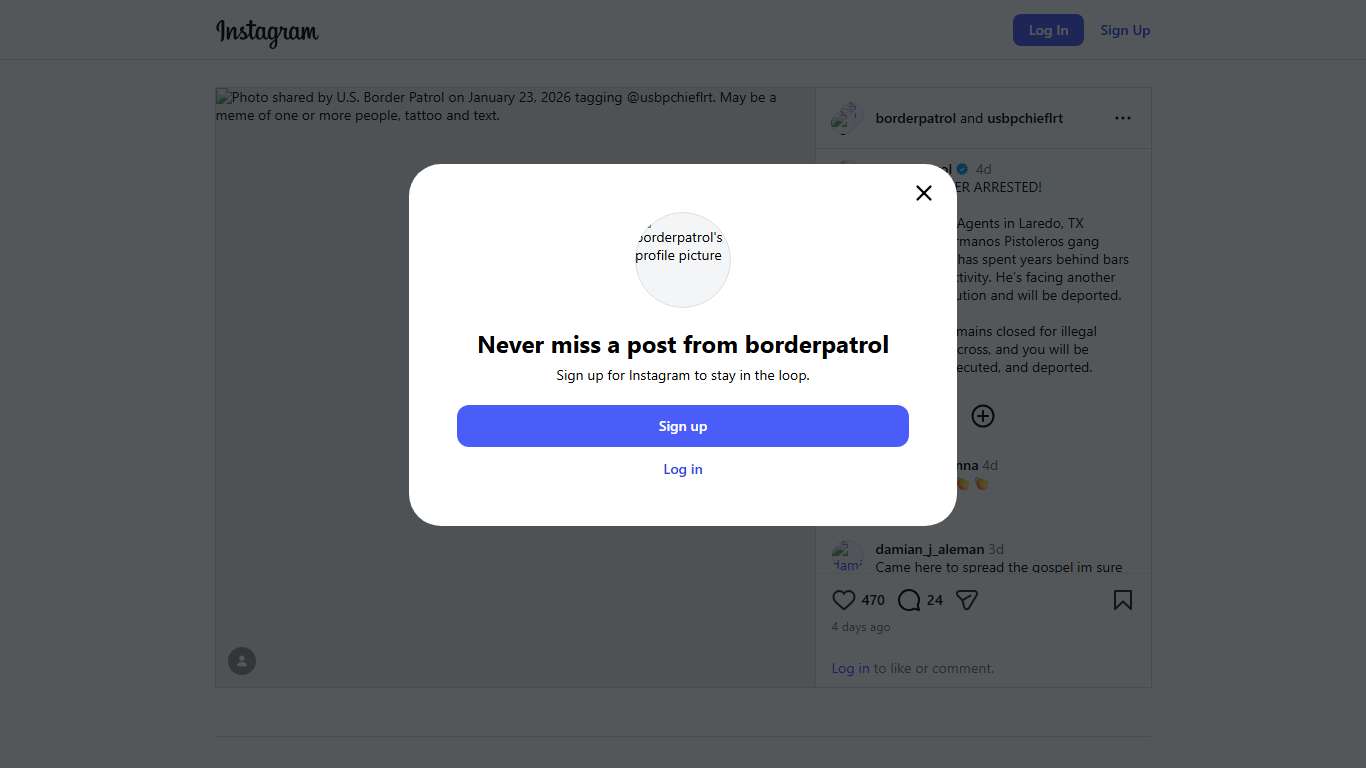Visit damian_j_aleman commenter profile
This screenshot has height=768, width=1366.
929,549
